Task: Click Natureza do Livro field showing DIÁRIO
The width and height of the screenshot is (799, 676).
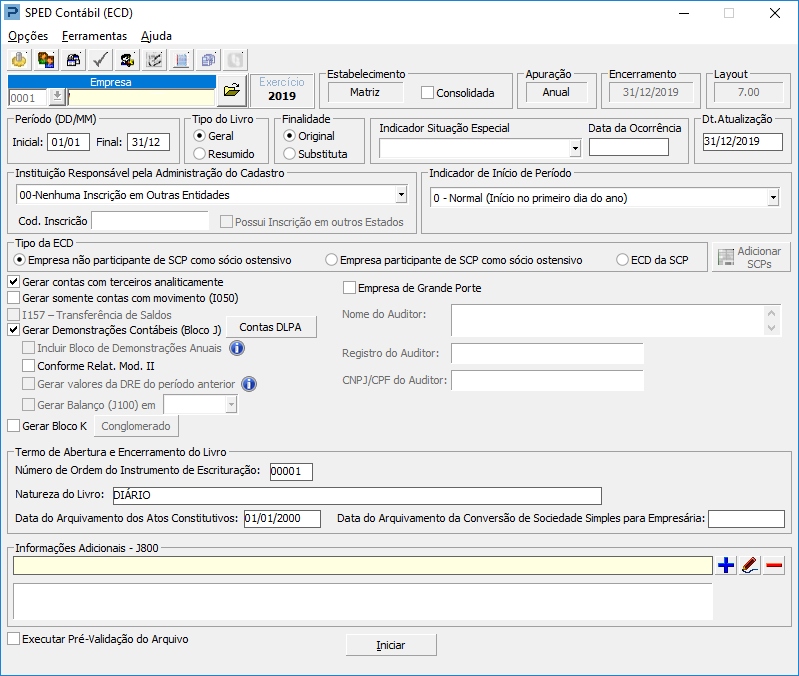Action: pyautogui.click(x=357, y=495)
